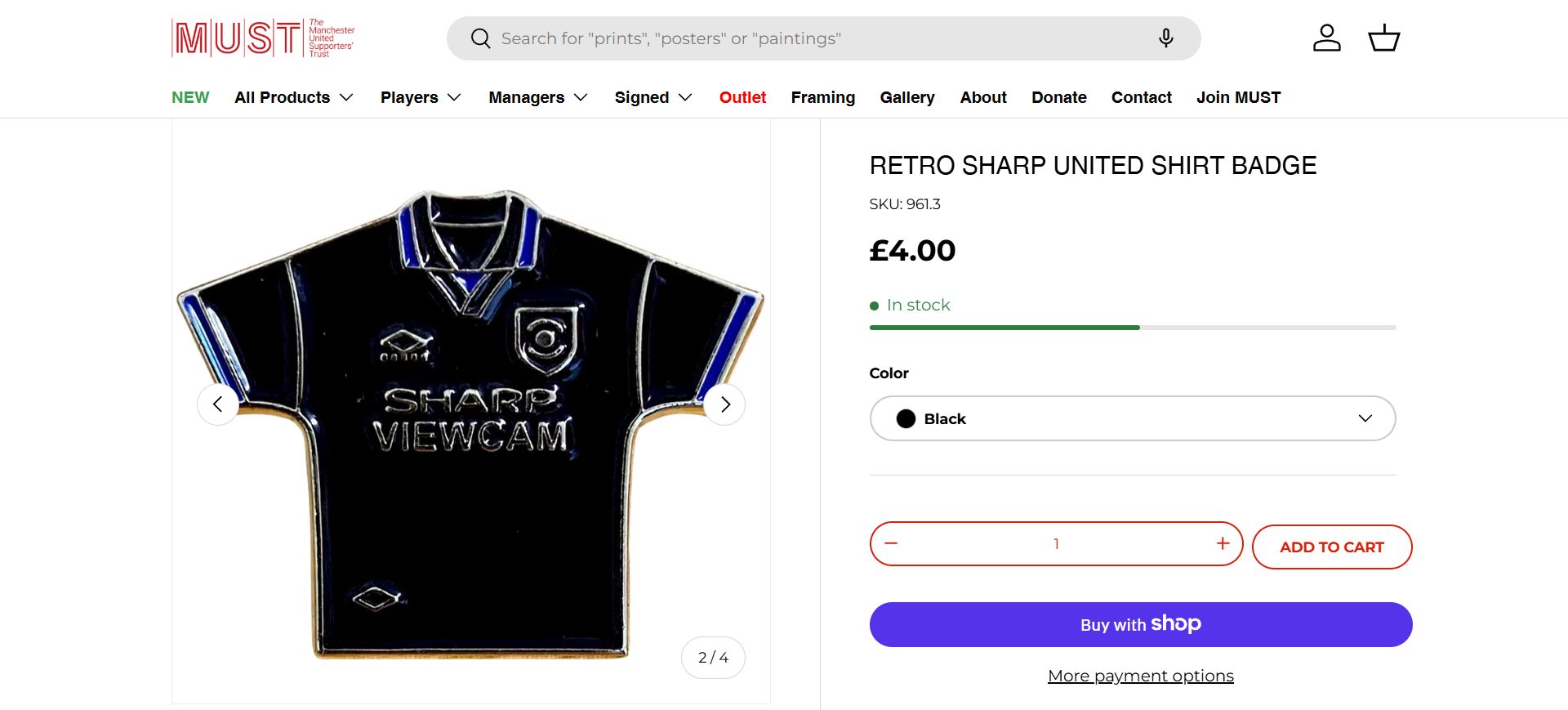
Task: Expand the All Products menu
Action: 293,97
